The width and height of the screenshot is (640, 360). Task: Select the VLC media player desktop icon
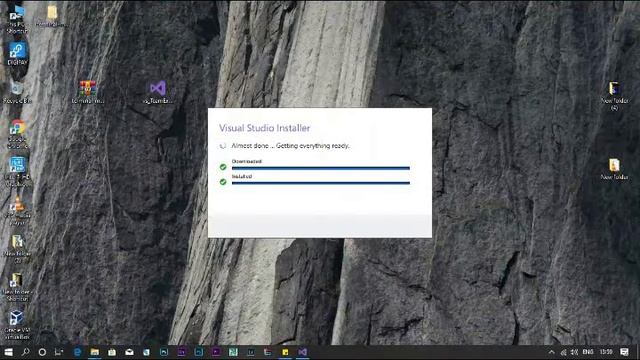pyautogui.click(x=17, y=211)
